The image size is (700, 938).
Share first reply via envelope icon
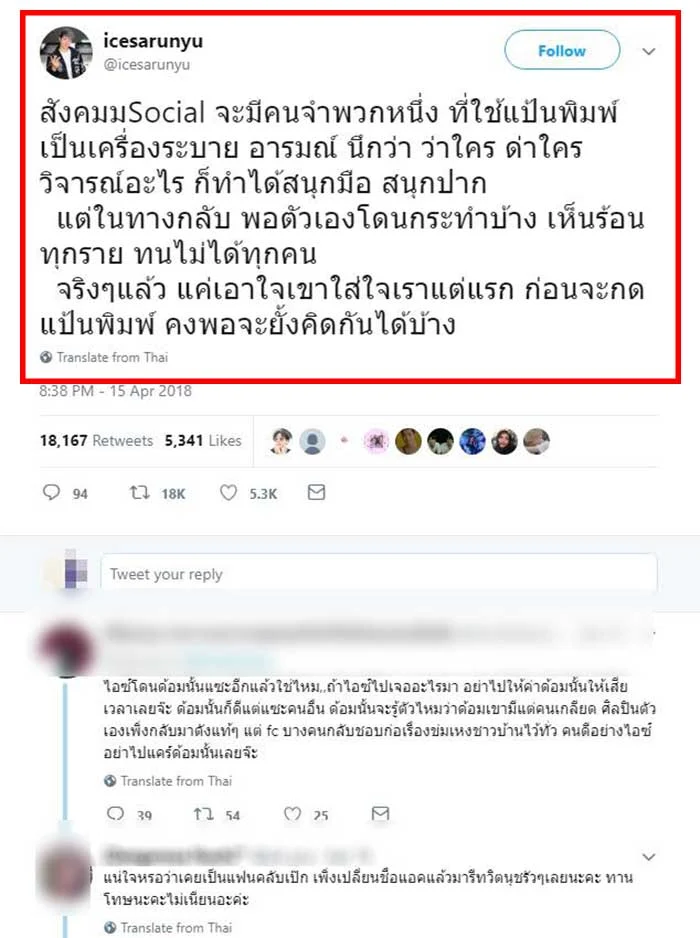[x=381, y=813]
